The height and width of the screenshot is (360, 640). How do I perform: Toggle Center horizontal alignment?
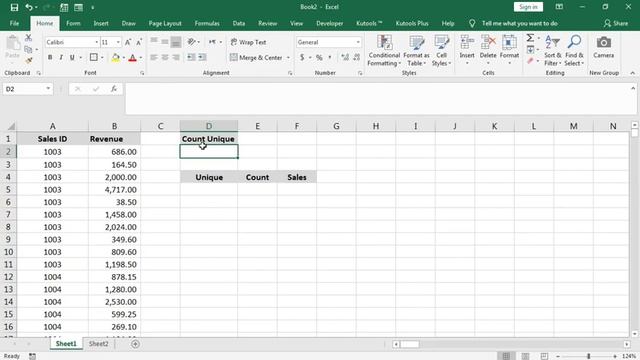165,58
